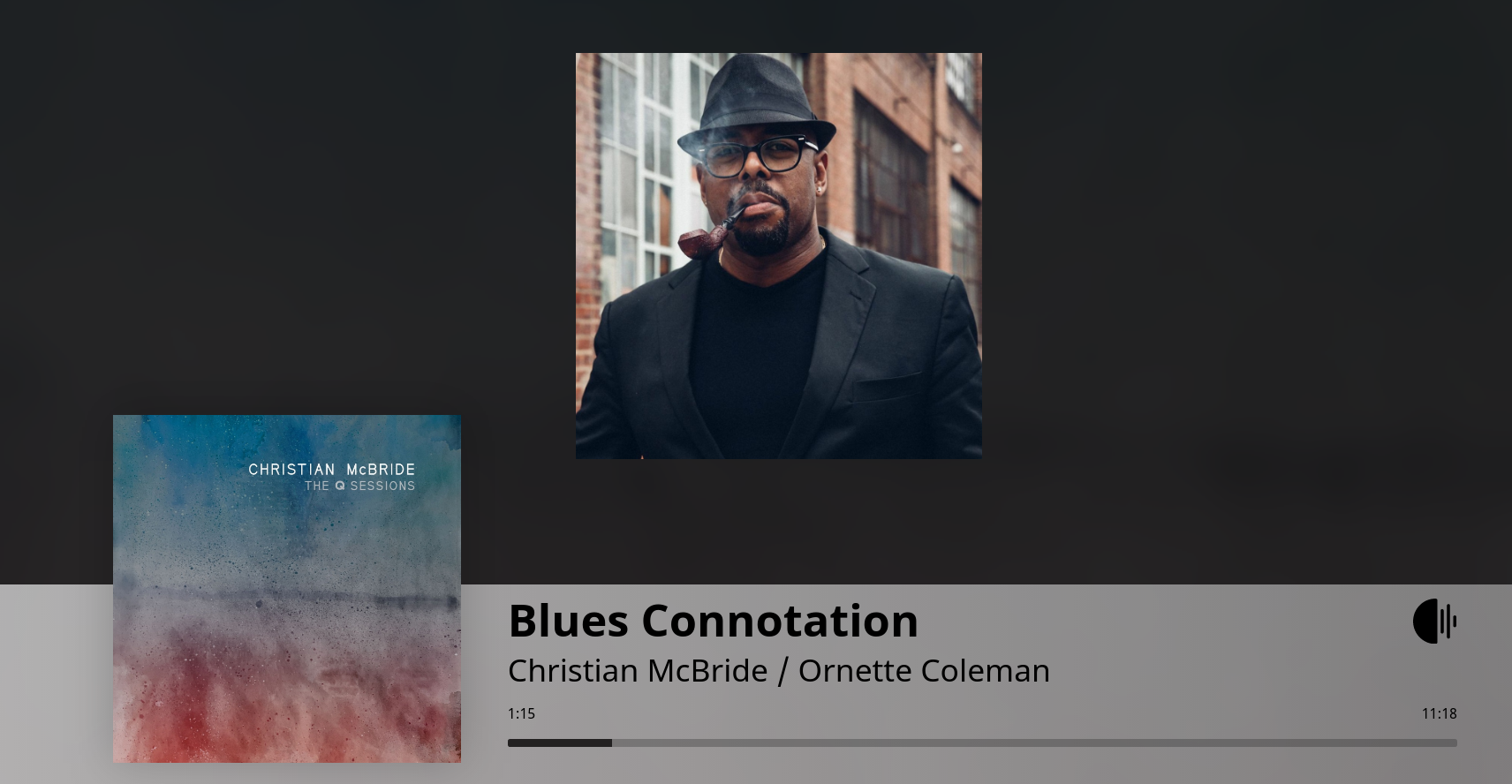Seek to the far right end of progress bar
Image resolution: width=1512 pixels, height=784 pixels.
point(1455,743)
